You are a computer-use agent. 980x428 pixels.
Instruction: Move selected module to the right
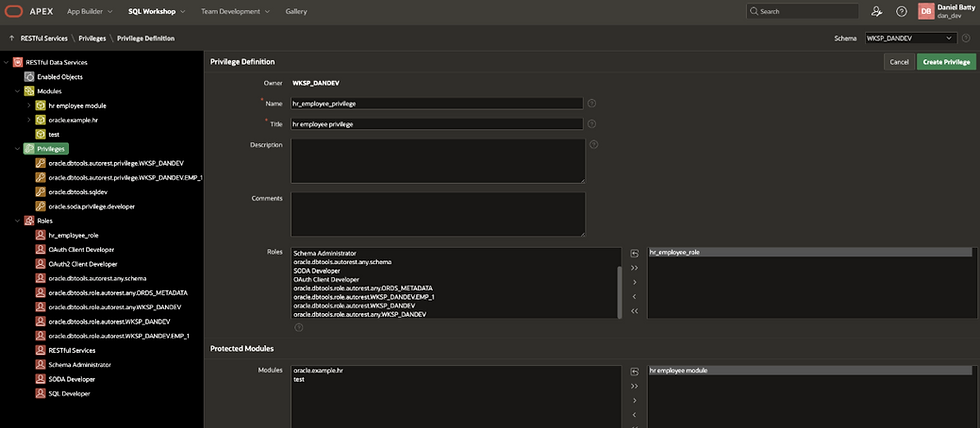(x=634, y=401)
